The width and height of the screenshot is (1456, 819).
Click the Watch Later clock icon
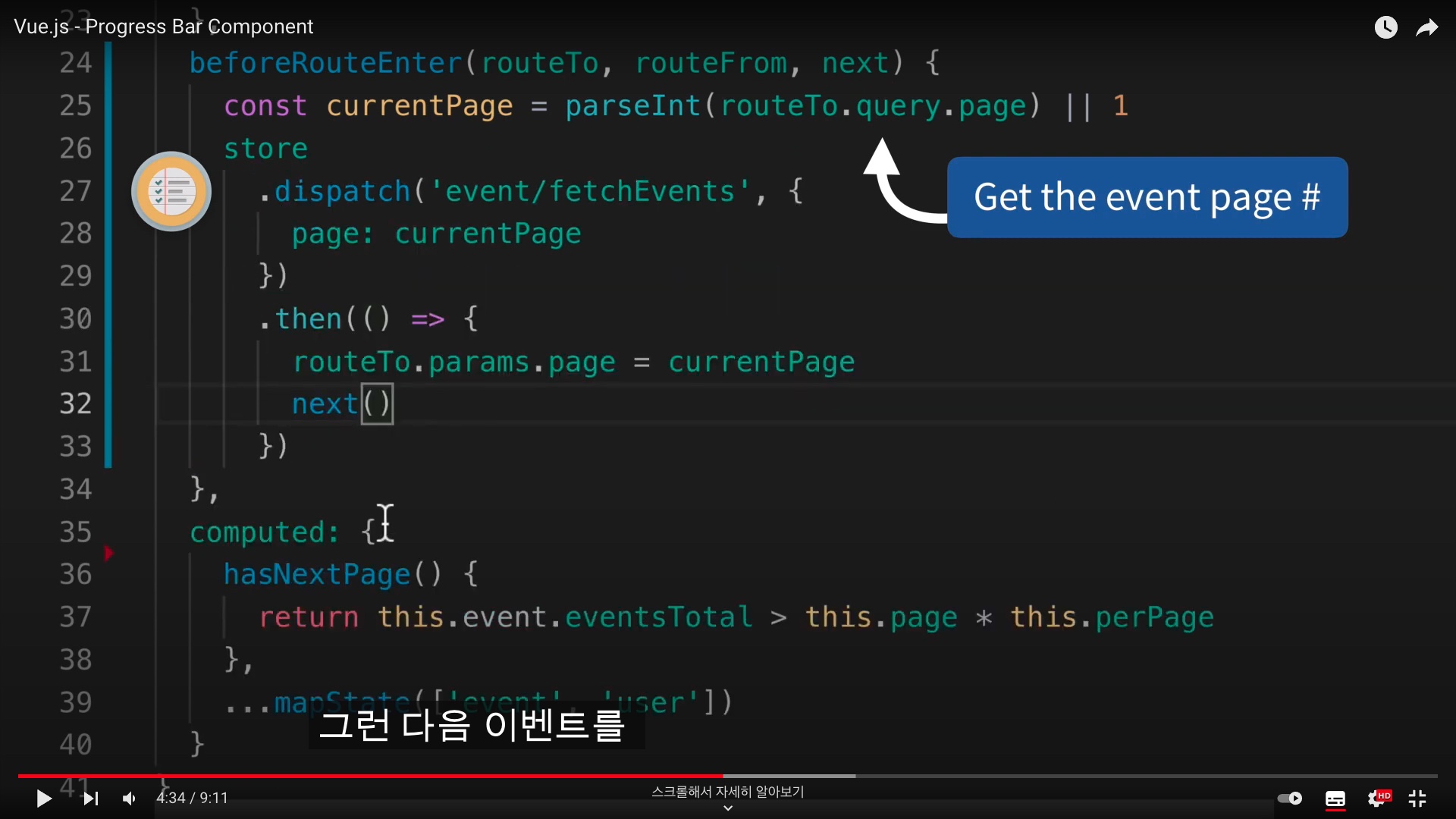1385,27
